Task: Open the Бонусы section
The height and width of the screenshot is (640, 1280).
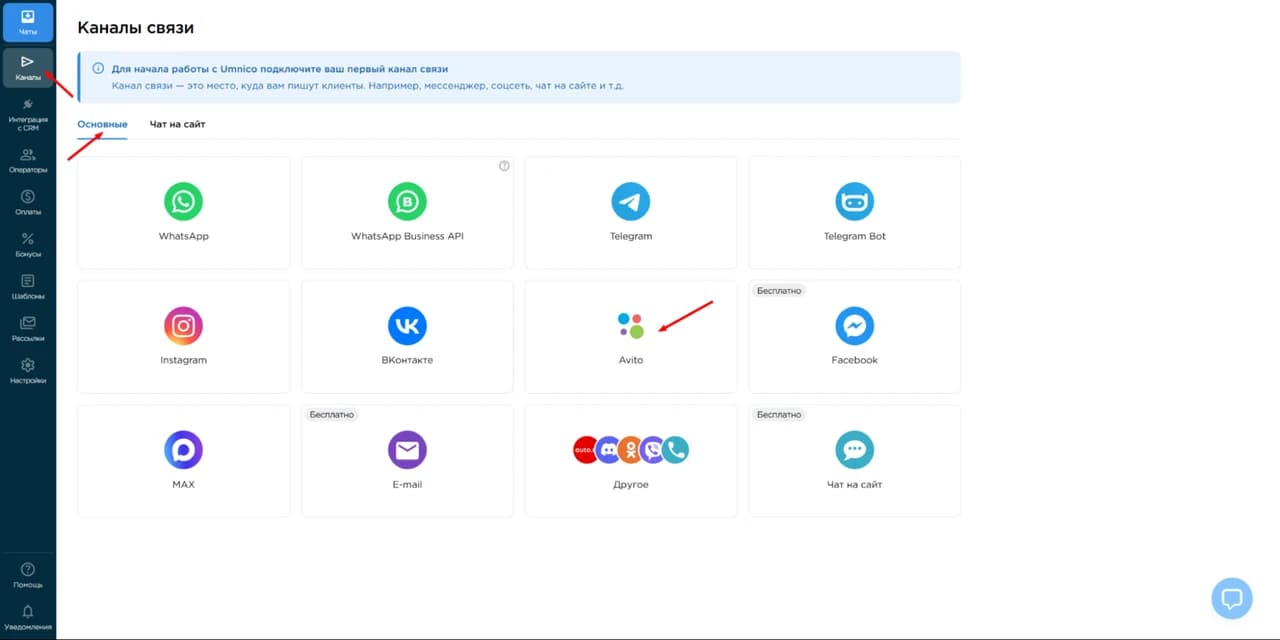Action: (x=28, y=245)
